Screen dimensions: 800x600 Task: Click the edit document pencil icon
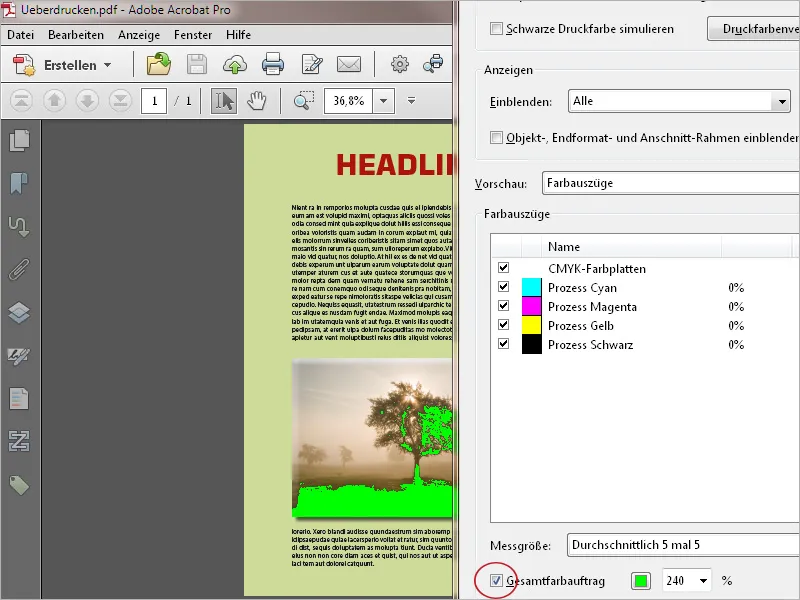pos(312,65)
